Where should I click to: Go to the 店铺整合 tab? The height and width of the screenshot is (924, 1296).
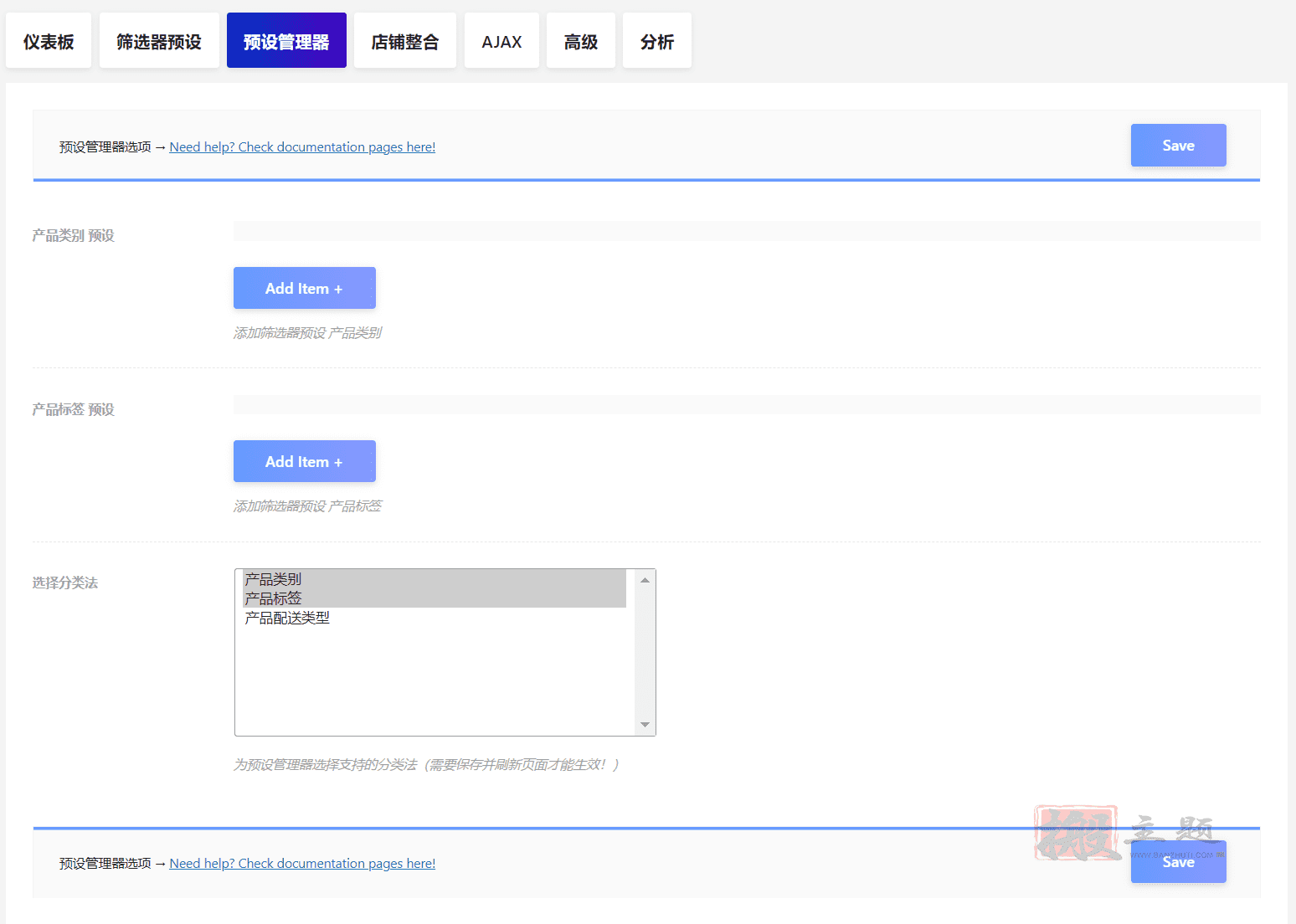[x=405, y=40]
